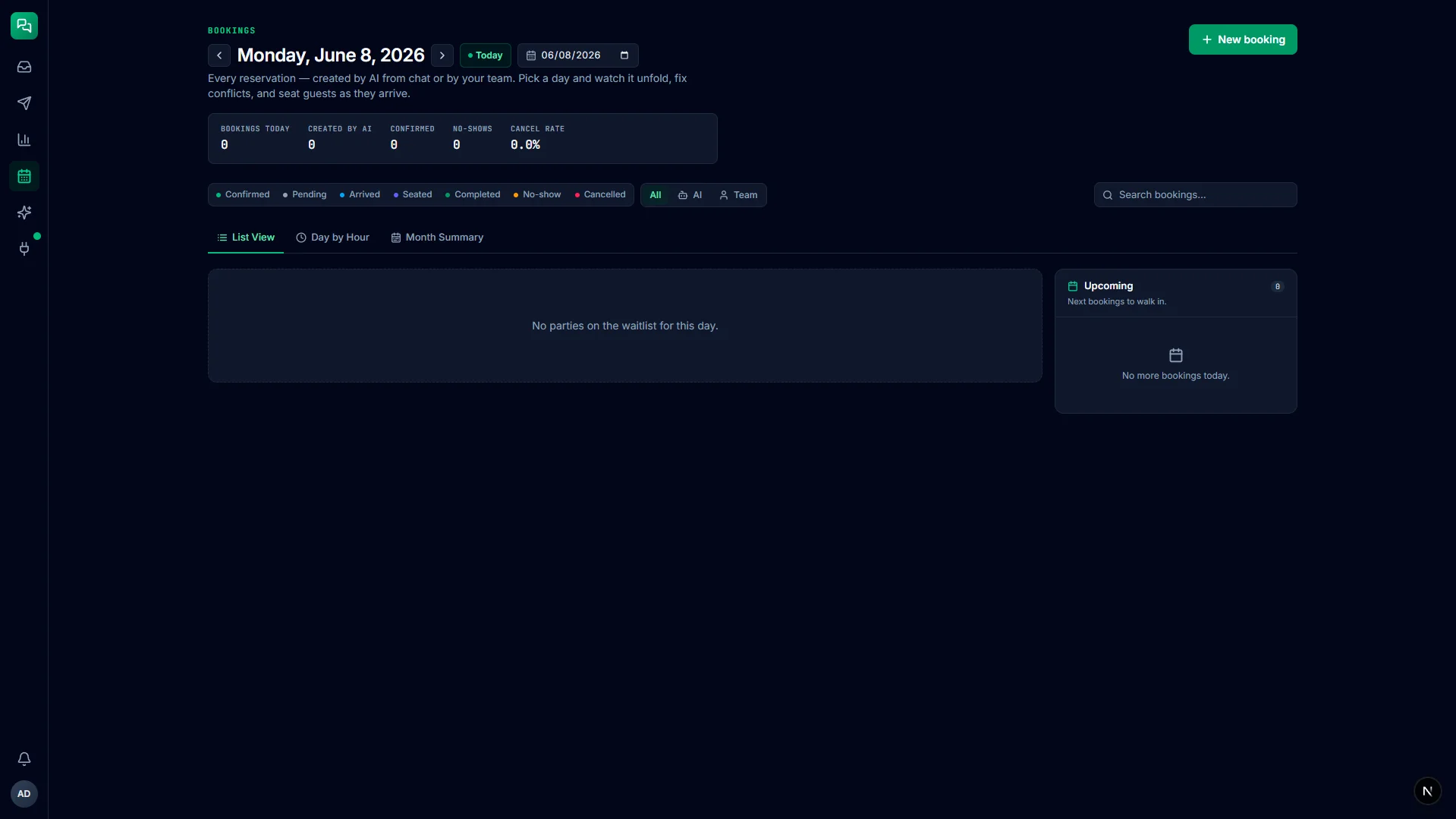Click the Upcoming panel count badge
The image size is (1456, 819).
click(x=1278, y=286)
